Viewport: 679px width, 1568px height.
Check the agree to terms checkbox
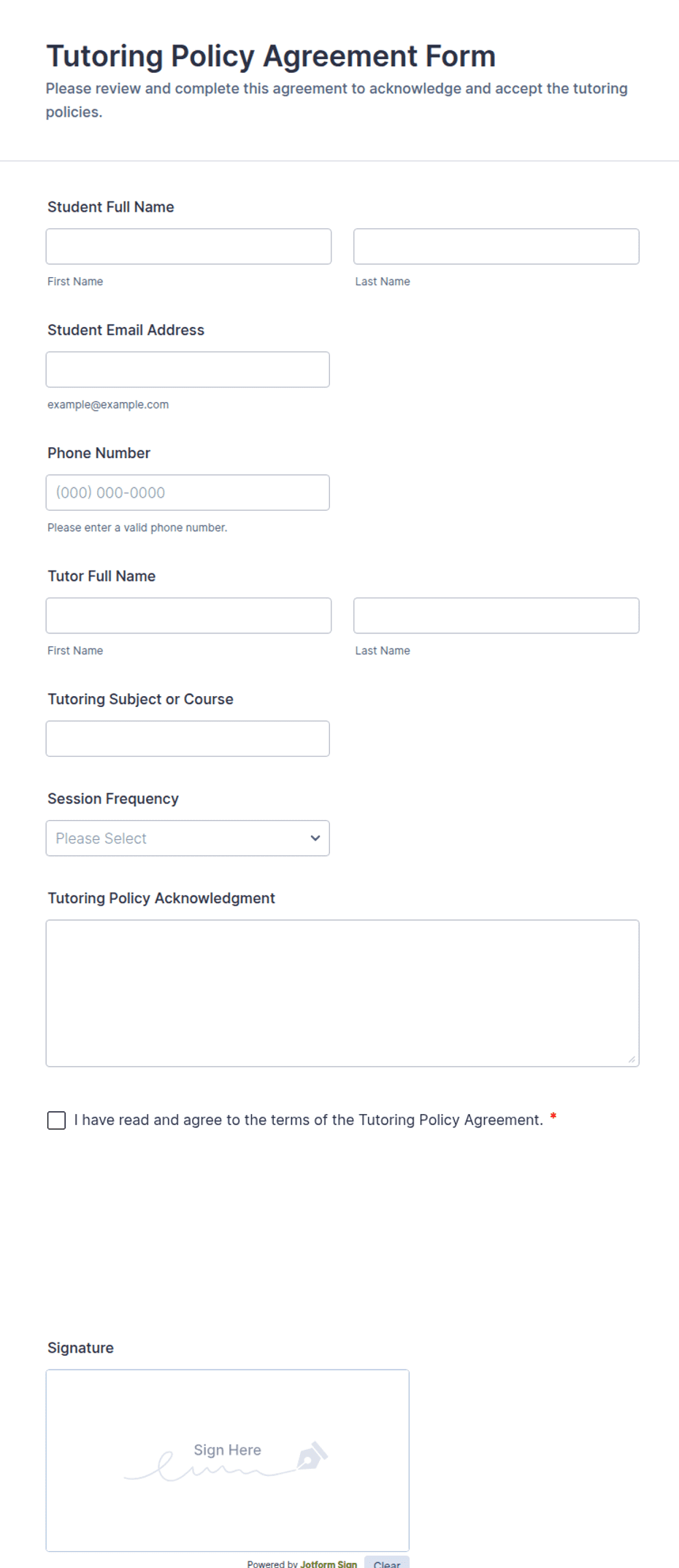pyautogui.click(x=56, y=1120)
